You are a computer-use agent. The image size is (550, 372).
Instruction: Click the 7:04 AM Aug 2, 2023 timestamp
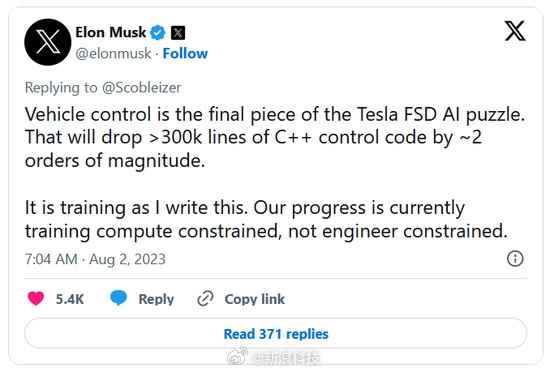pyautogui.click(x=95, y=259)
